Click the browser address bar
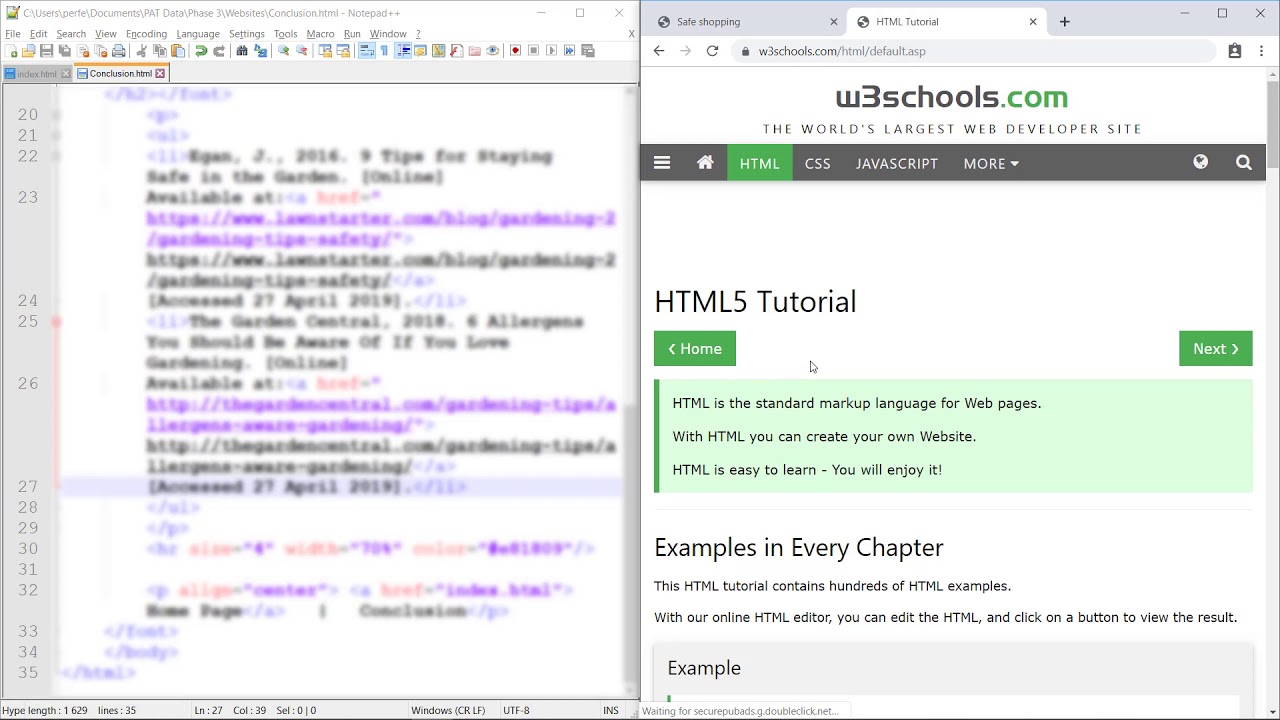The image size is (1280, 720). [975, 51]
